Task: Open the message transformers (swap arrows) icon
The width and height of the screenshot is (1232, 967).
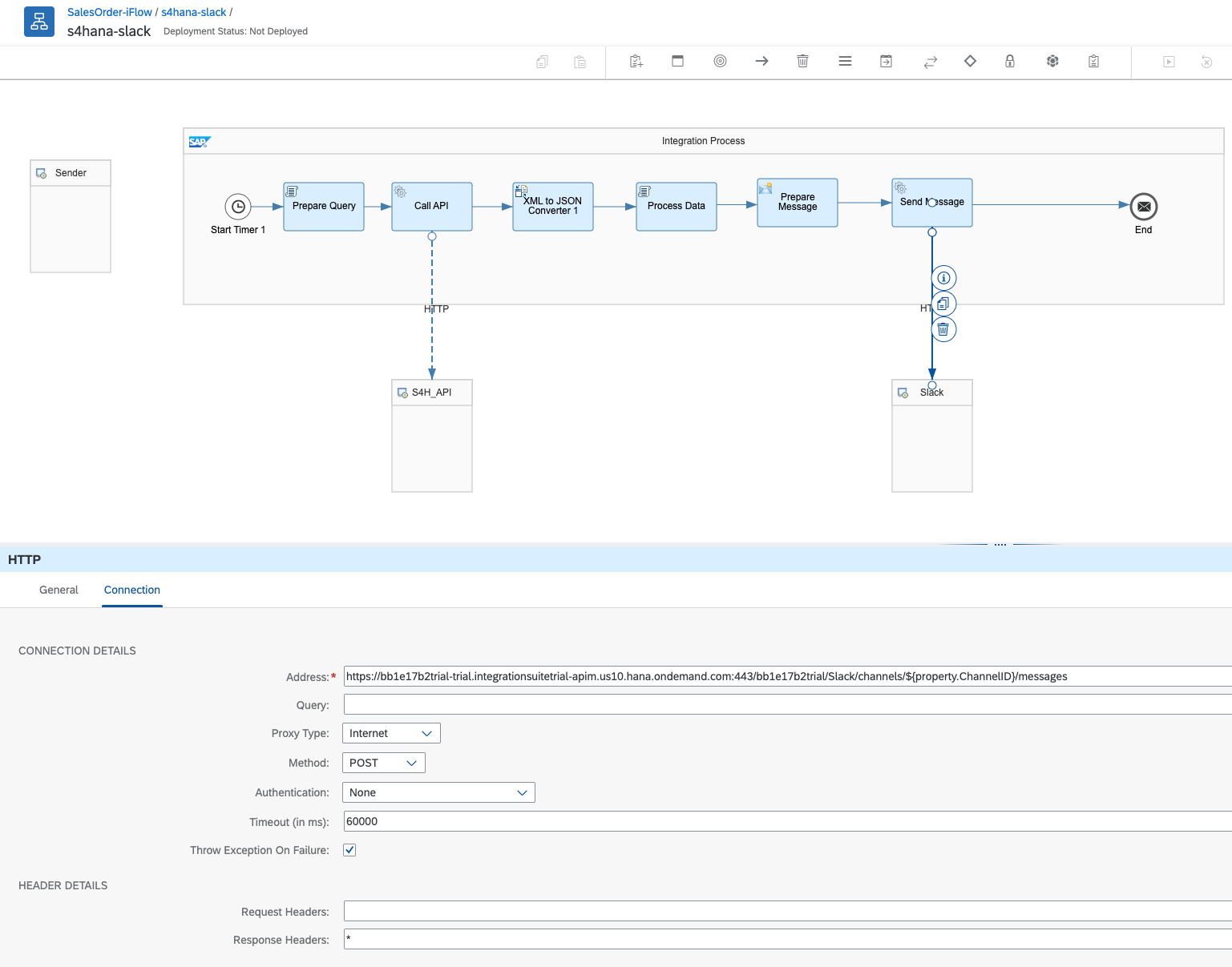Action: (x=930, y=62)
